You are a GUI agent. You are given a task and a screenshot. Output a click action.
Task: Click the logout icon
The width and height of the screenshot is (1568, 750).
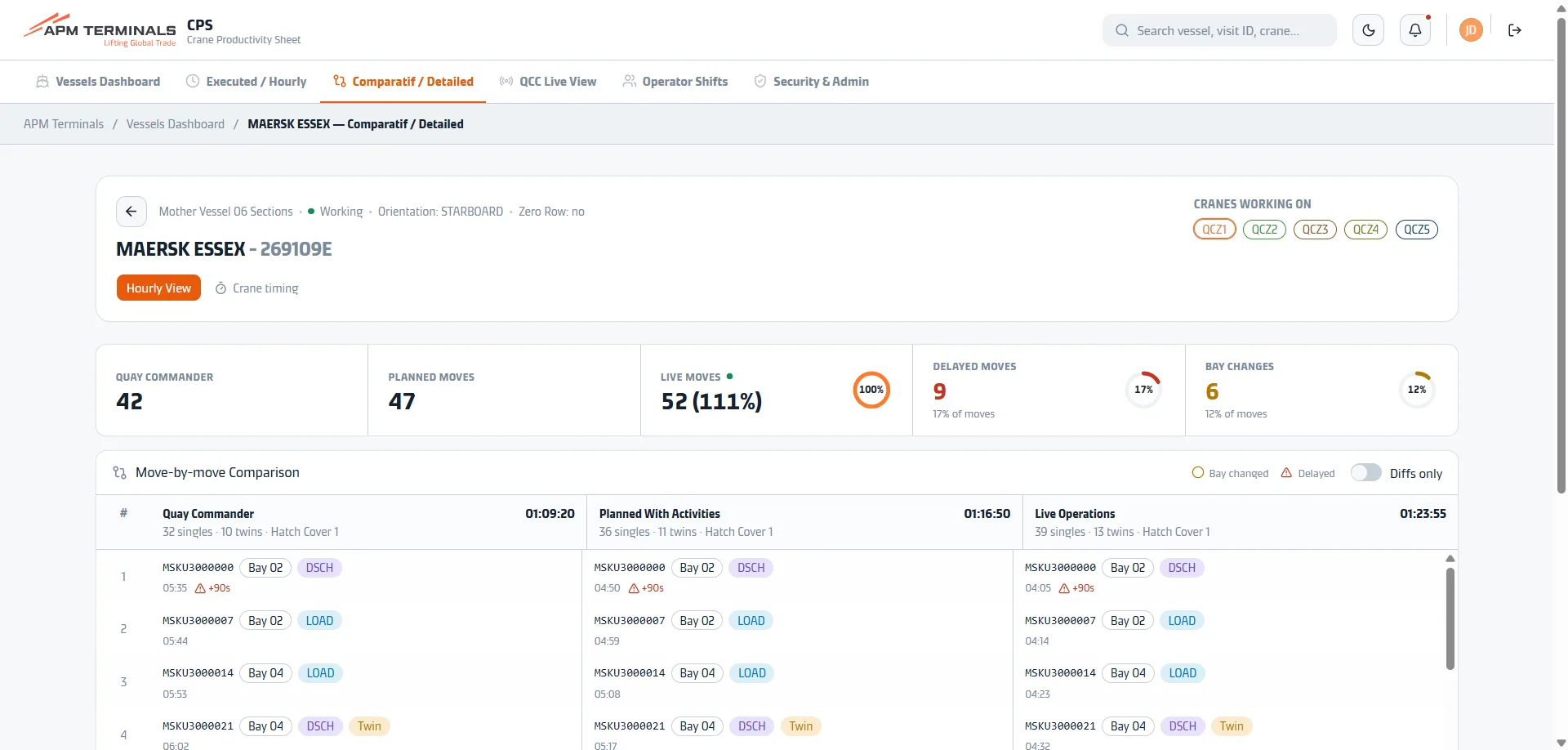[1515, 30]
